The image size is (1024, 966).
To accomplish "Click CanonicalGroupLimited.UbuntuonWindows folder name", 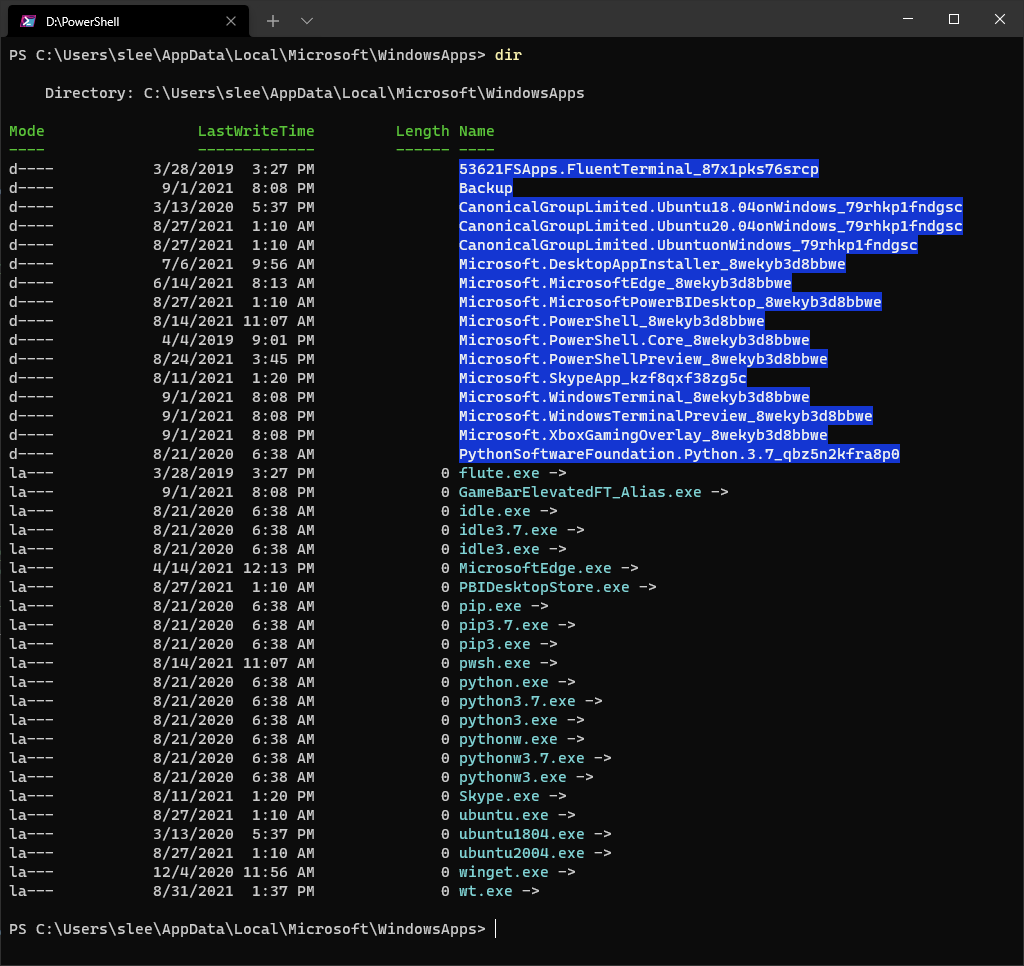I will [x=688, y=245].
